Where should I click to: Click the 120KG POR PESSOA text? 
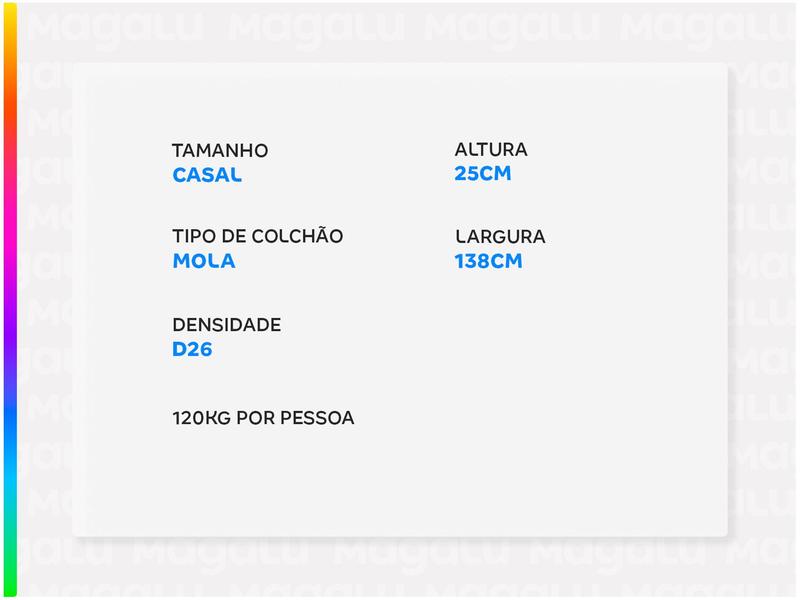point(263,418)
